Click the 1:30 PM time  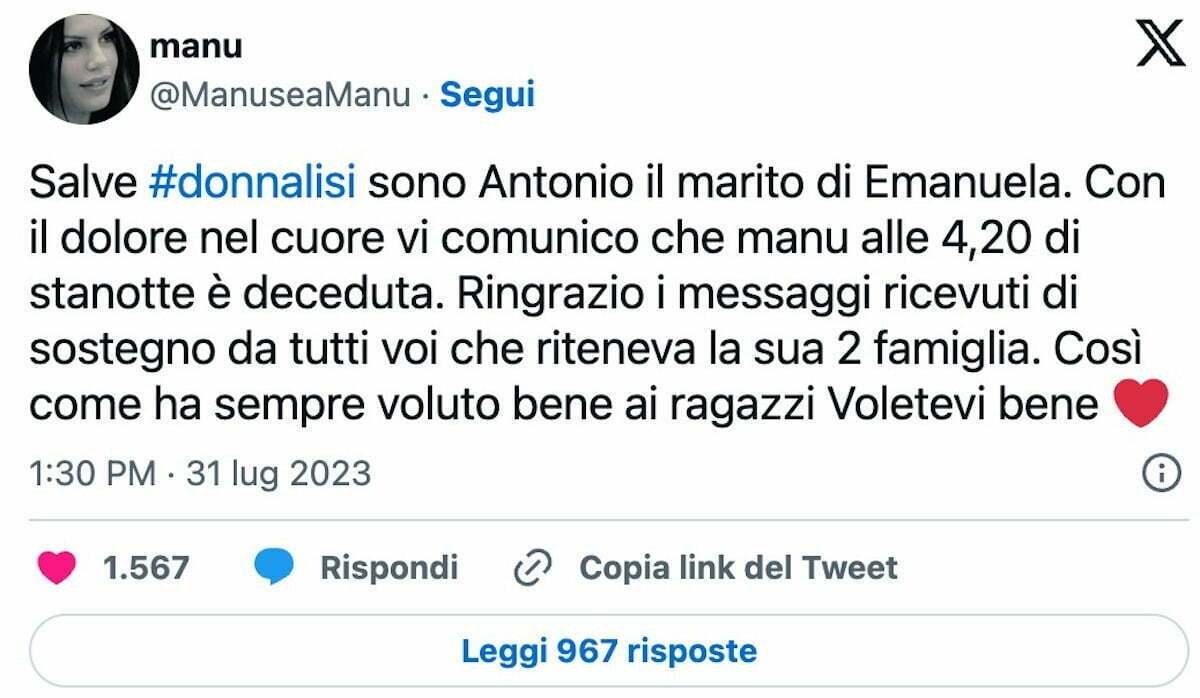[x=93, y=473]
